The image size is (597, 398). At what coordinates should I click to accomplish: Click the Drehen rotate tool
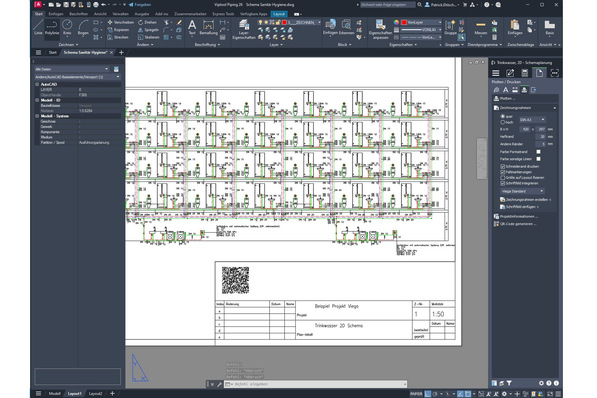[147, 22]
